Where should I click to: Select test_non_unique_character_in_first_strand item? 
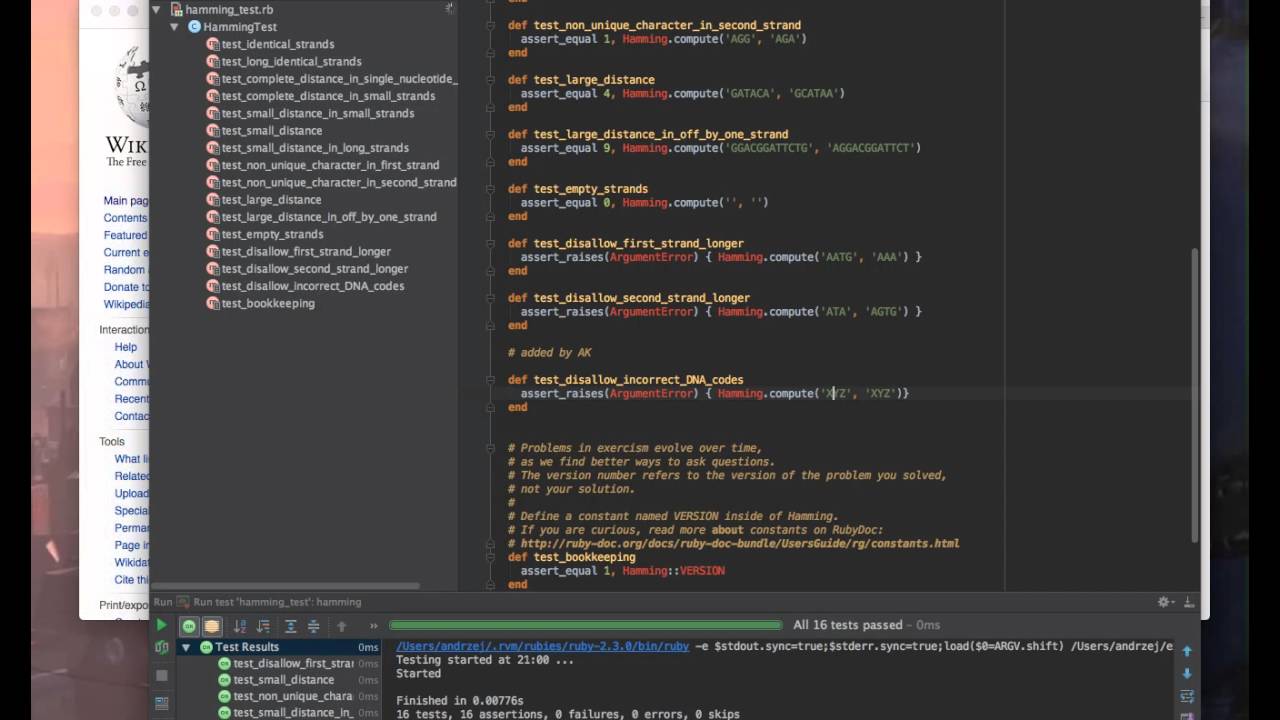(x=330, y=165)
